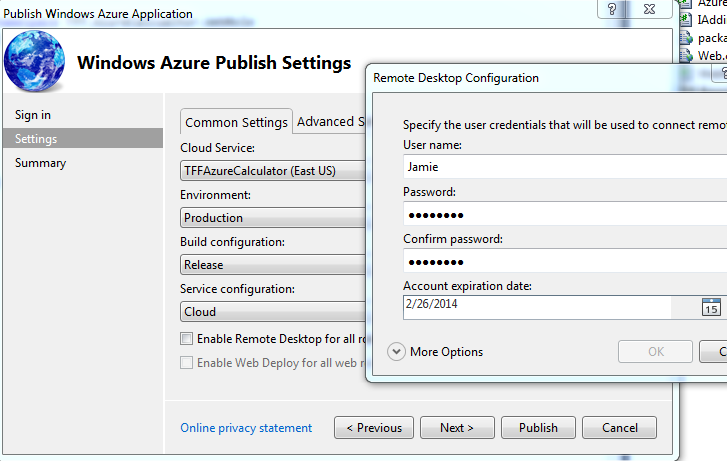Open the Online privacy statement link
The image size is (727, 461).
[x=246, y=428]
